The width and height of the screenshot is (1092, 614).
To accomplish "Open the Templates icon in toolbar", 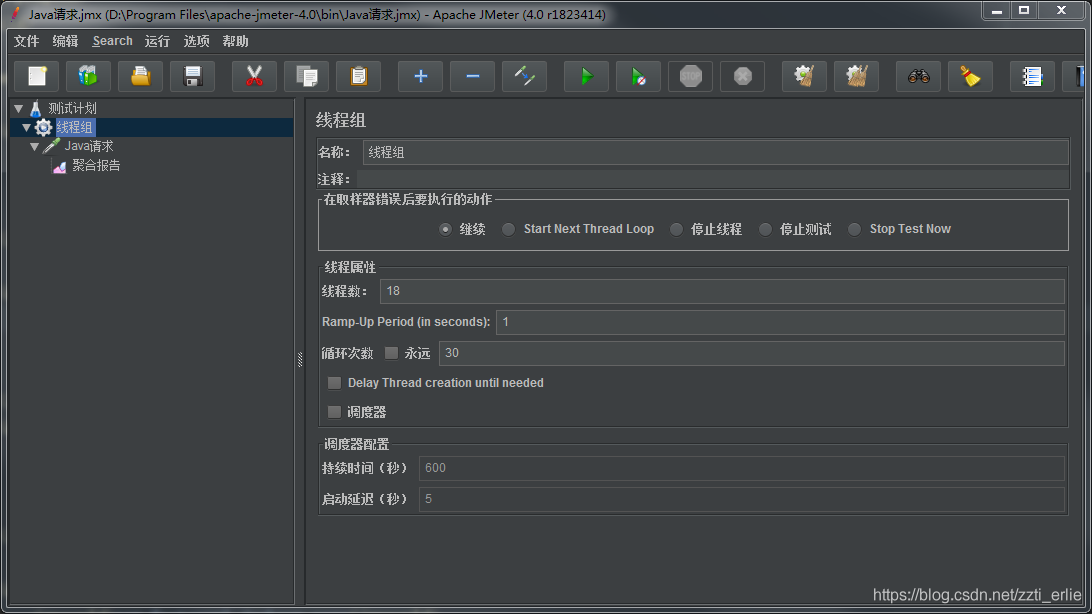I will tap(88, 76).
